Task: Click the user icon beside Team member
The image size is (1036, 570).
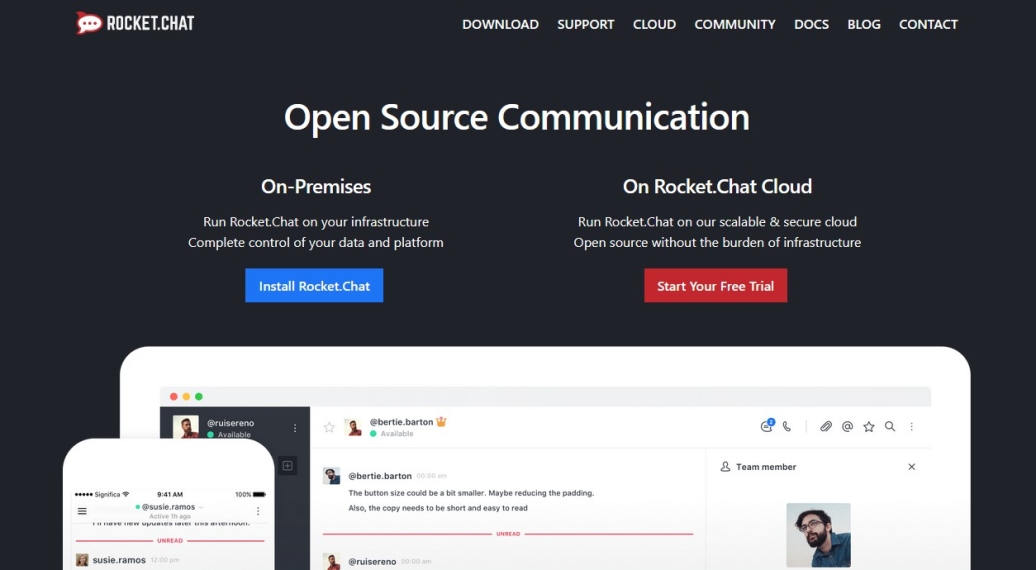Action: 725,466
